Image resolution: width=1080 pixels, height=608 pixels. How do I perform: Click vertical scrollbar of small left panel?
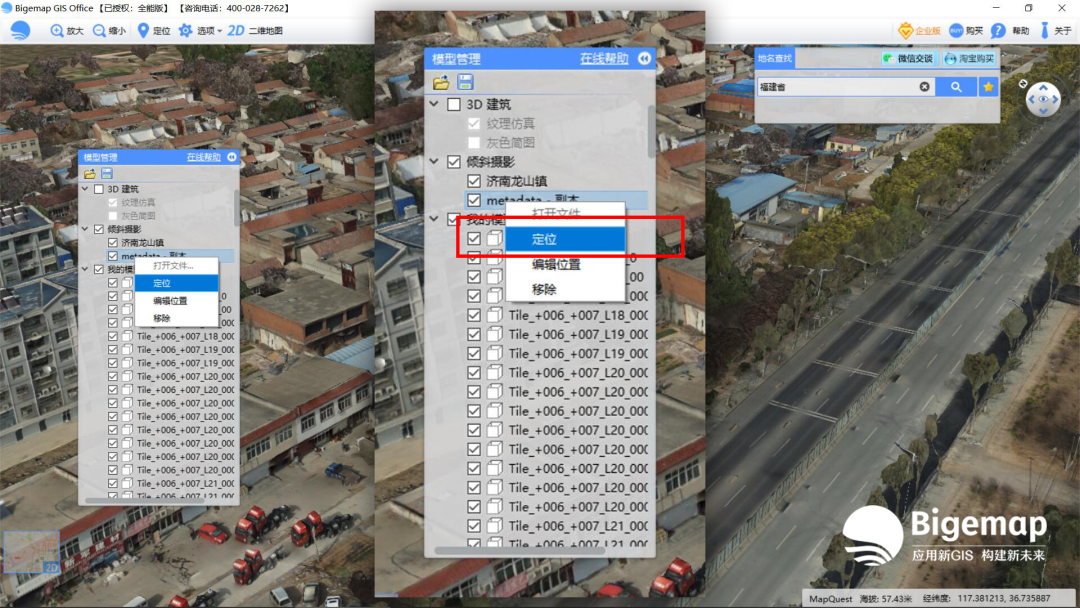point(237,207)
